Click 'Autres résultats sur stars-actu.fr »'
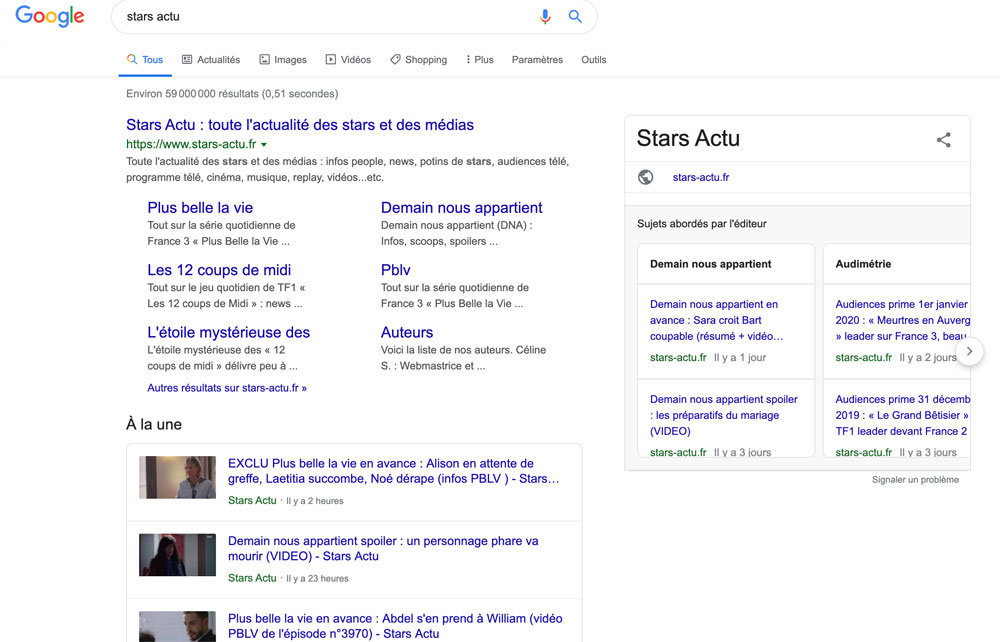Image resolution: width=1000 pixels, height=642 pixels. point(227,388)
